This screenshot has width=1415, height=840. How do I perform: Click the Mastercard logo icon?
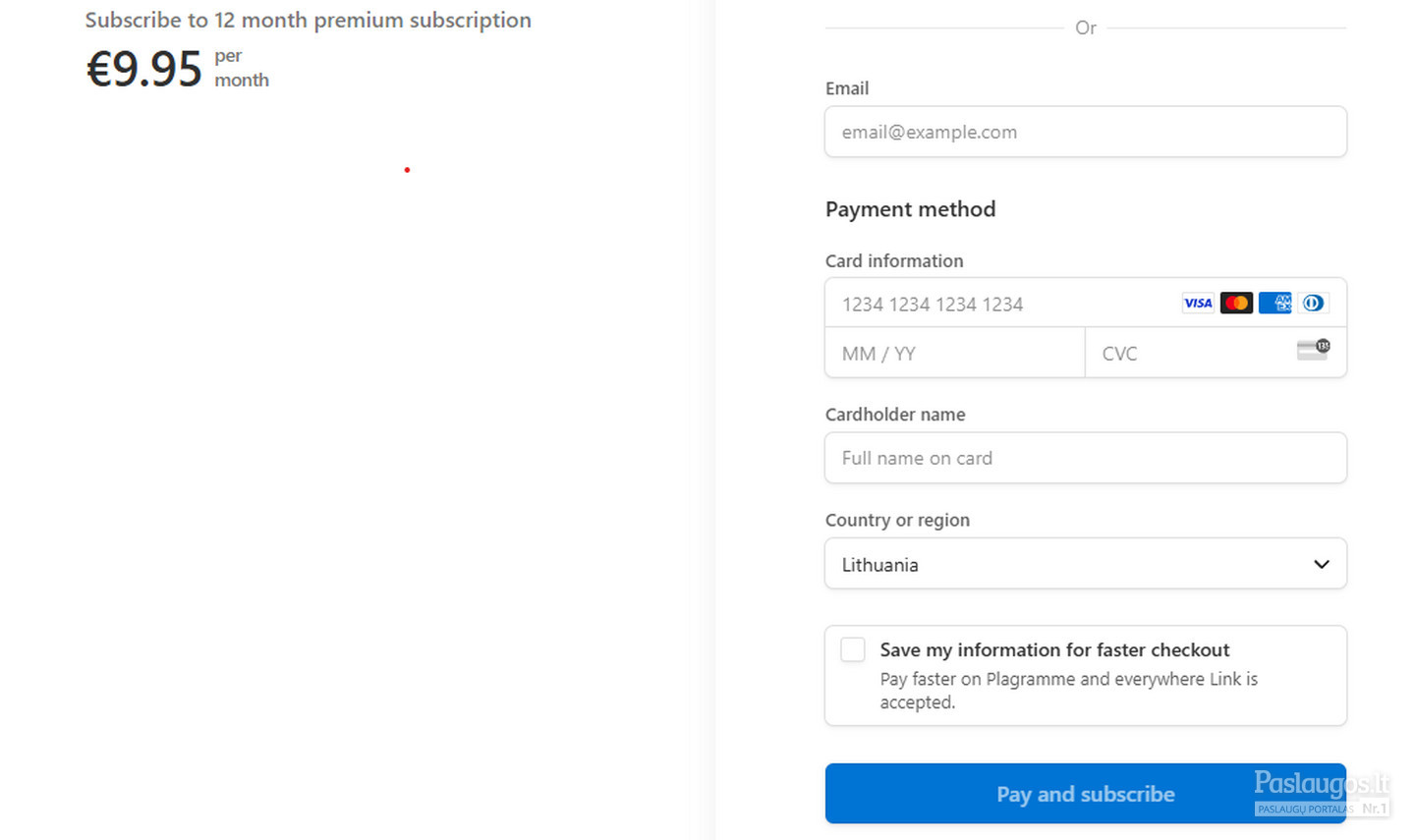[1236, 303]
